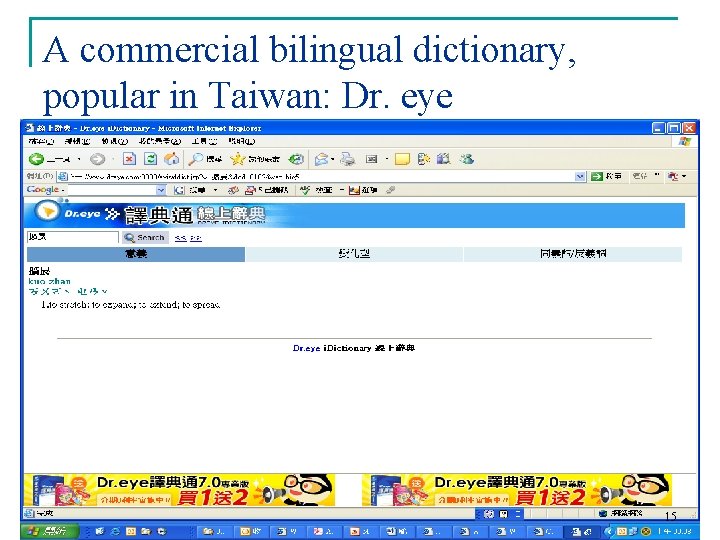Open the Mail envelope toolbar icon
This screenshot has width=720, height=540.
point(321,159)
